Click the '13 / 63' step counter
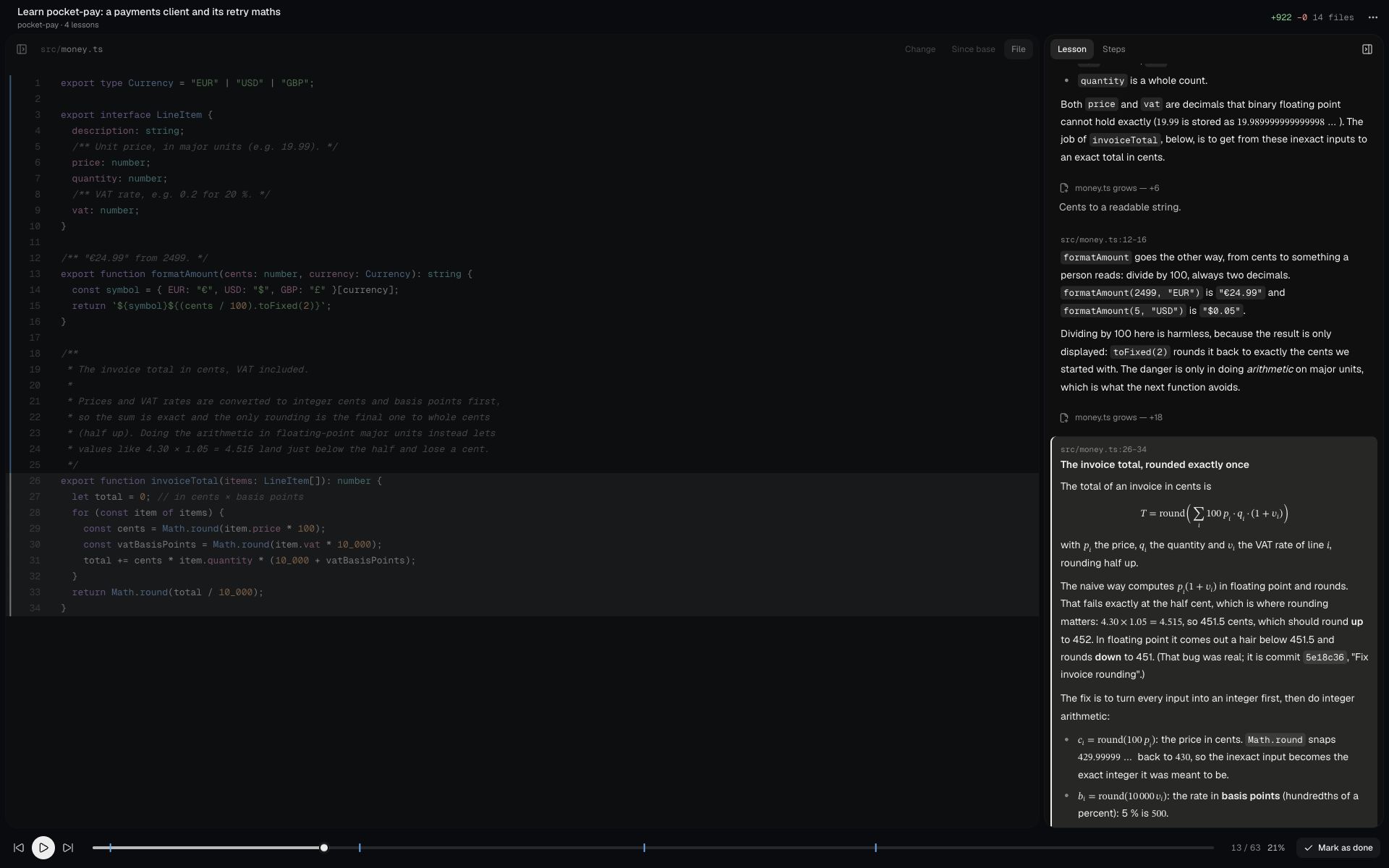 click(x=1245, y=848)
